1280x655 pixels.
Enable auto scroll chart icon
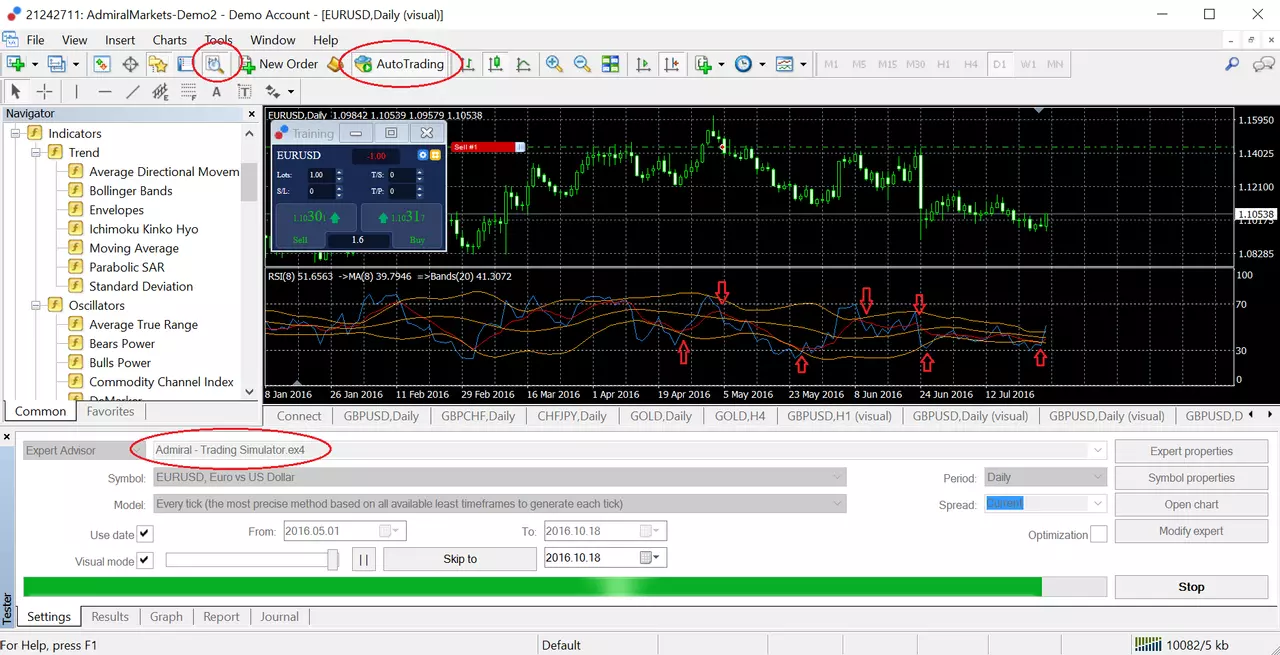point(643,64)
